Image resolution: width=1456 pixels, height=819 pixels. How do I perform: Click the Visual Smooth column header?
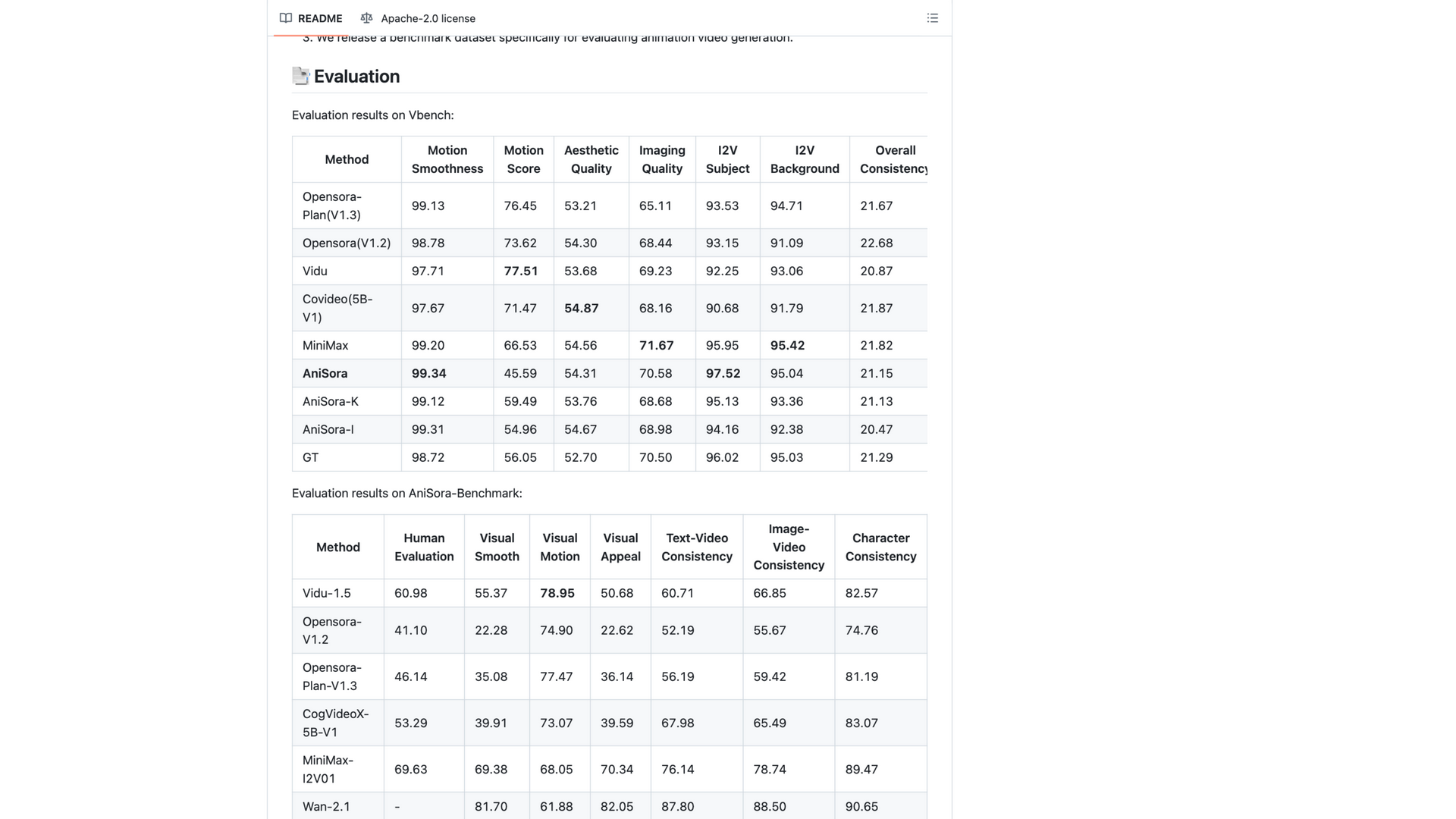pos(497,548)
